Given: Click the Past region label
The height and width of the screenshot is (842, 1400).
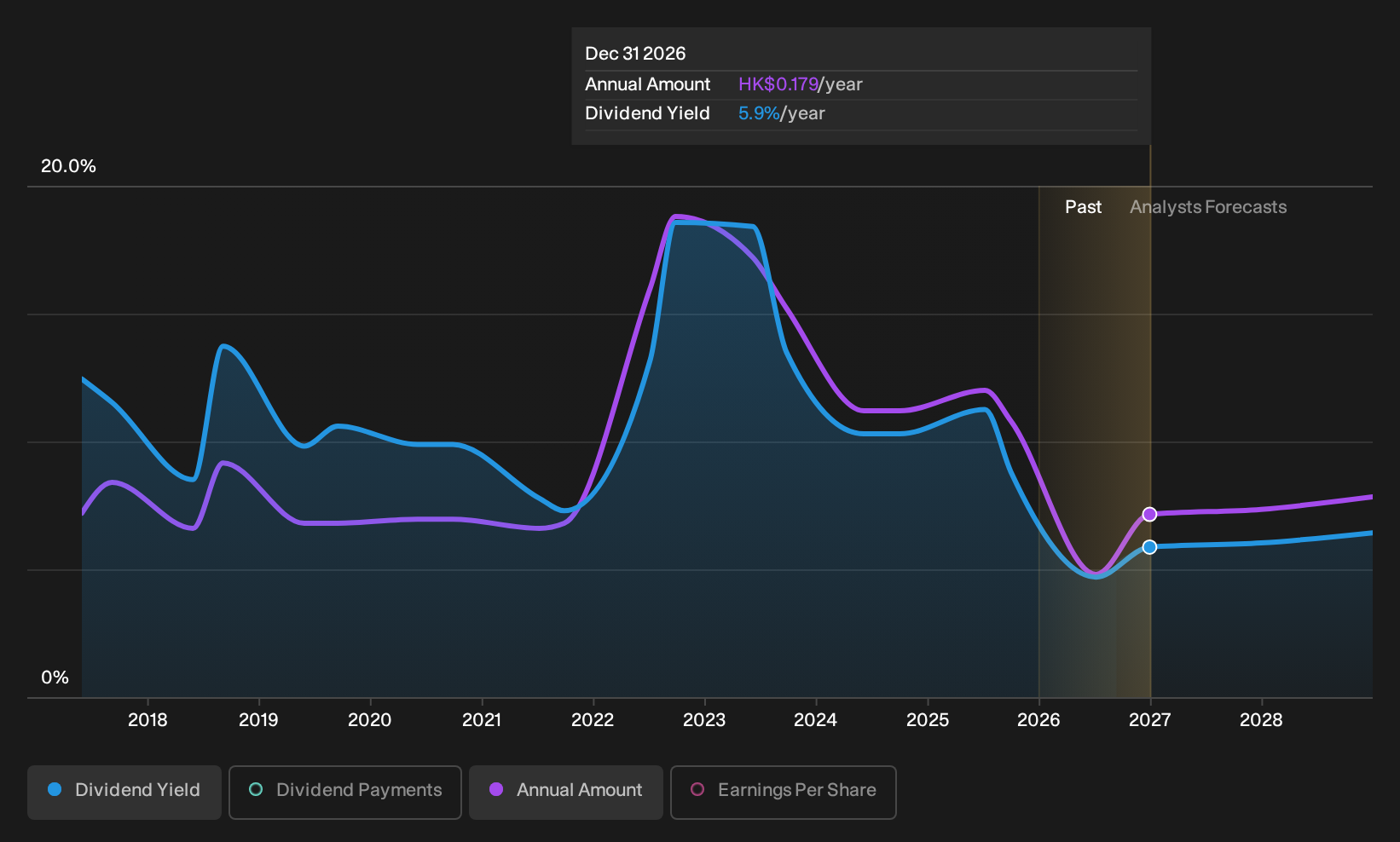Looking at the screenshot, I should click(1083, 207).
